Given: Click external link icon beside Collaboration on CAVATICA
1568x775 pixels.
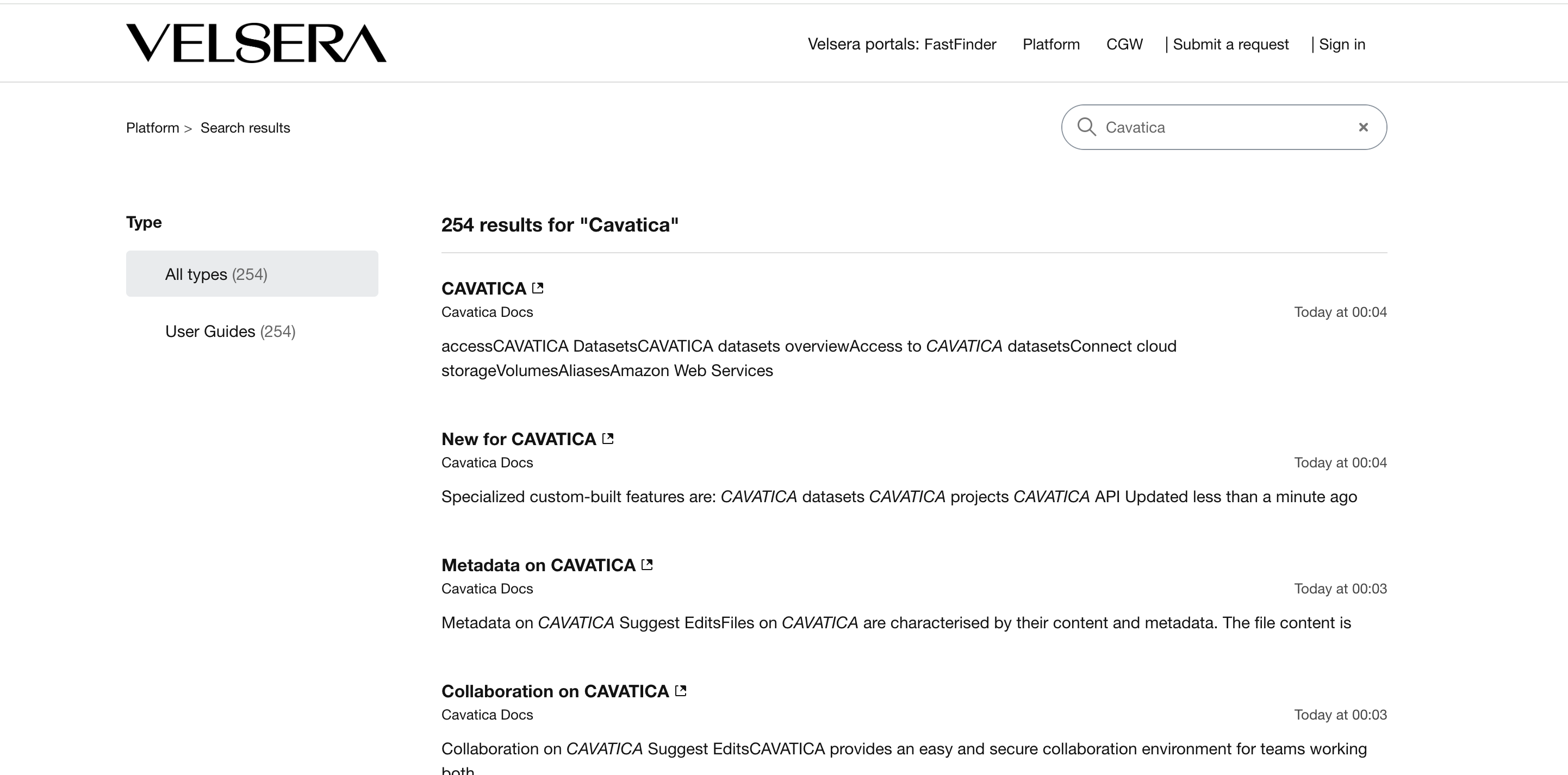Looking at the screenshot, I should click(681, 690).
